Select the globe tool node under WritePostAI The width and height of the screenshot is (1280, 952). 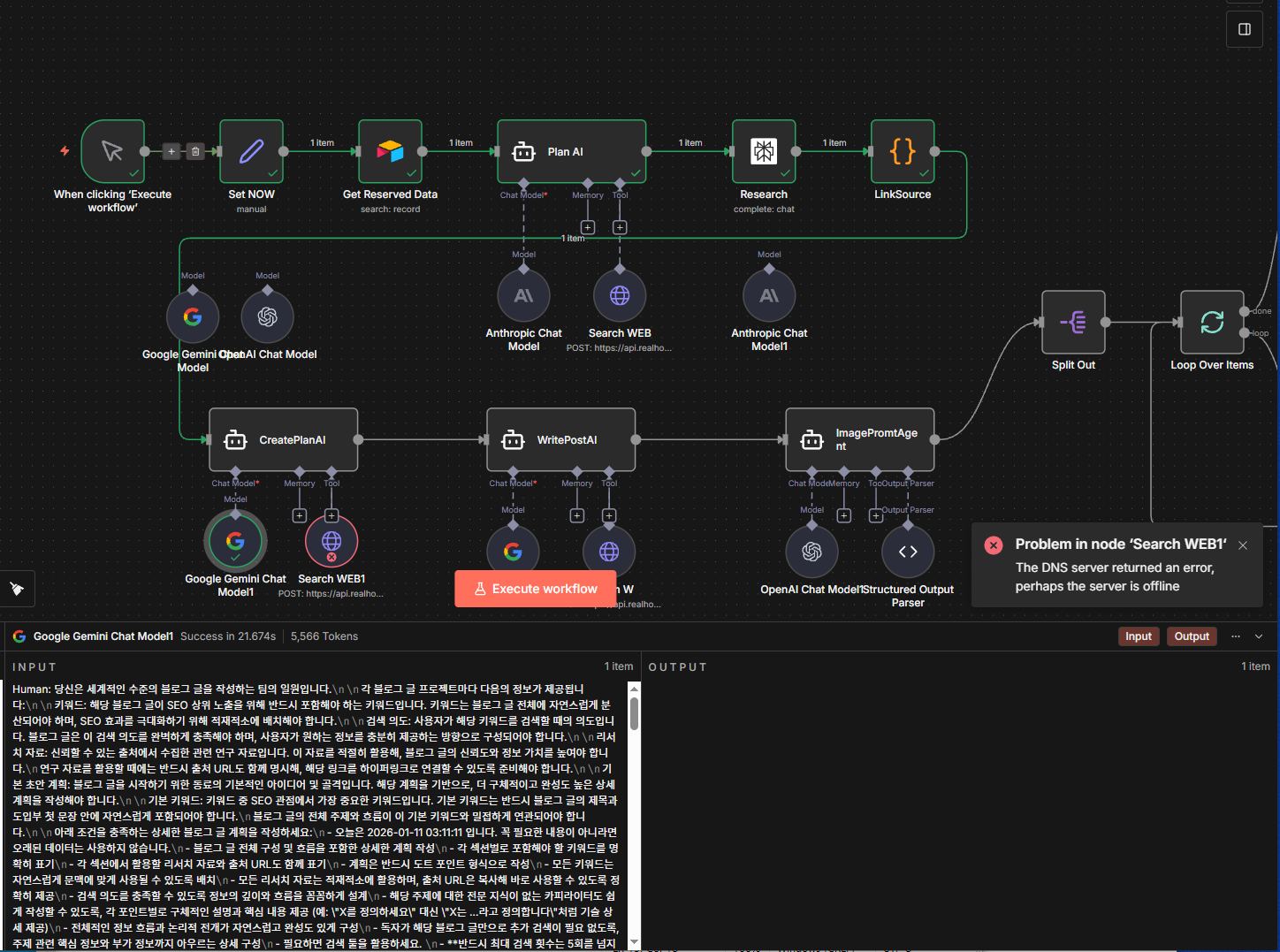(609, 552)
